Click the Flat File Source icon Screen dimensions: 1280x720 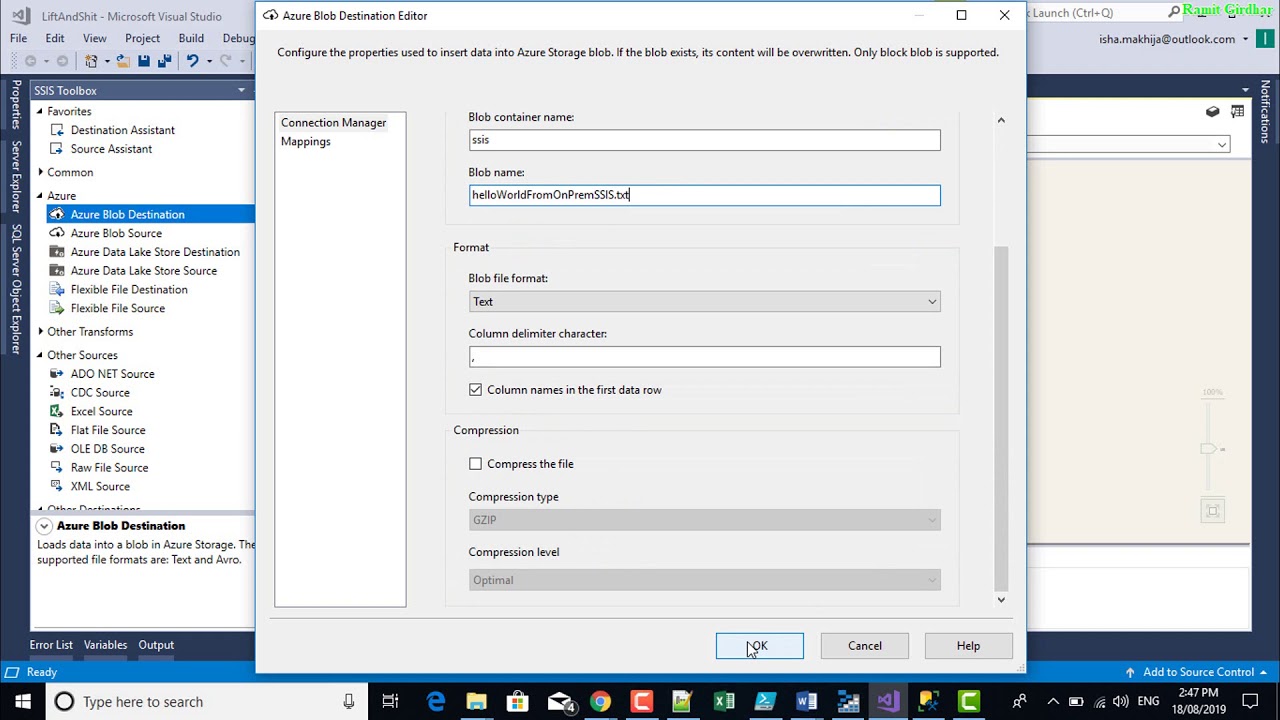[x=57, y=430]
